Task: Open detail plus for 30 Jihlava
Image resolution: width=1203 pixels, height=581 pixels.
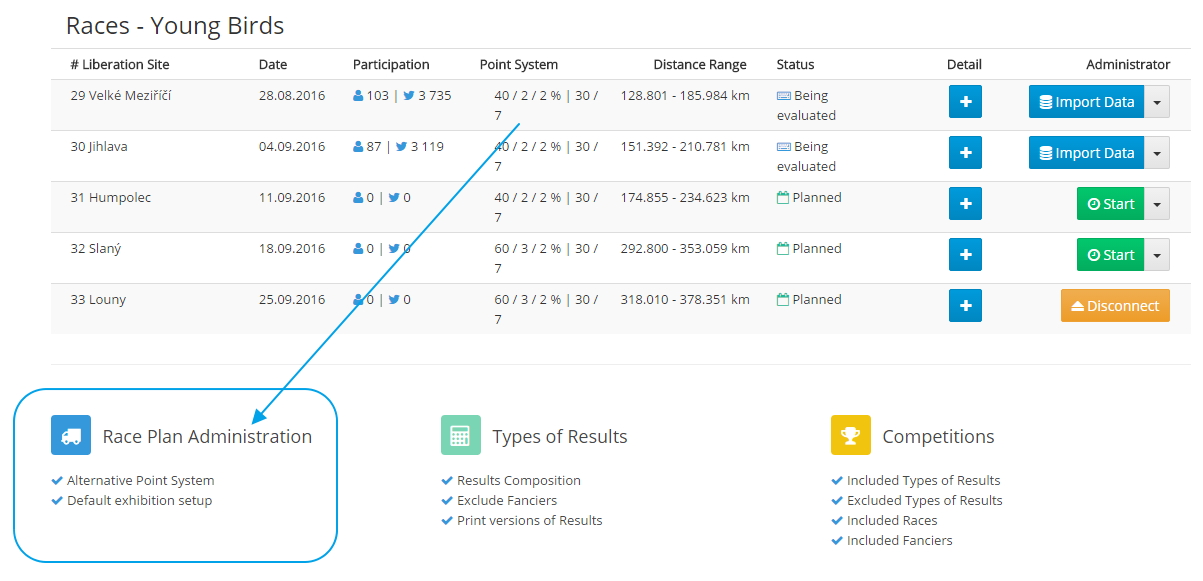Action: pos(965,153)
